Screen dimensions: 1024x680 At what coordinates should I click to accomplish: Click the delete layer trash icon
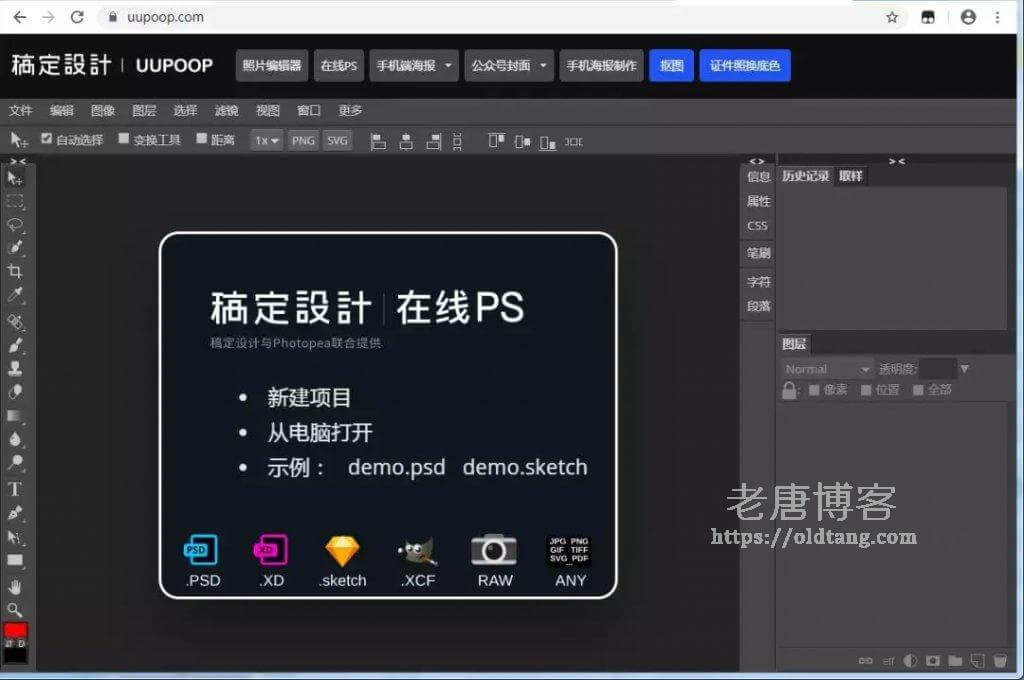click(x=998, y=661)
